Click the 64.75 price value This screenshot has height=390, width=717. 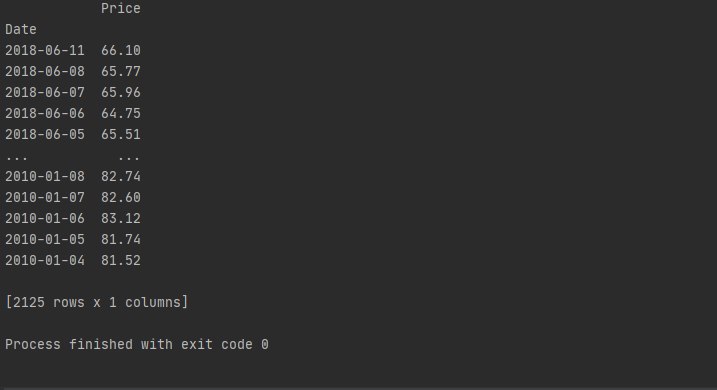click(x=121, y=114)
